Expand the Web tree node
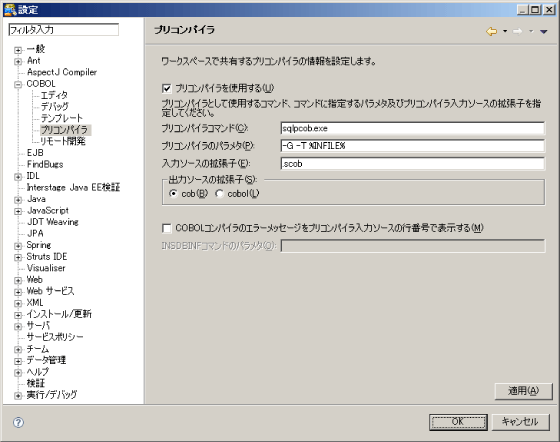 [x=18, y=280]
